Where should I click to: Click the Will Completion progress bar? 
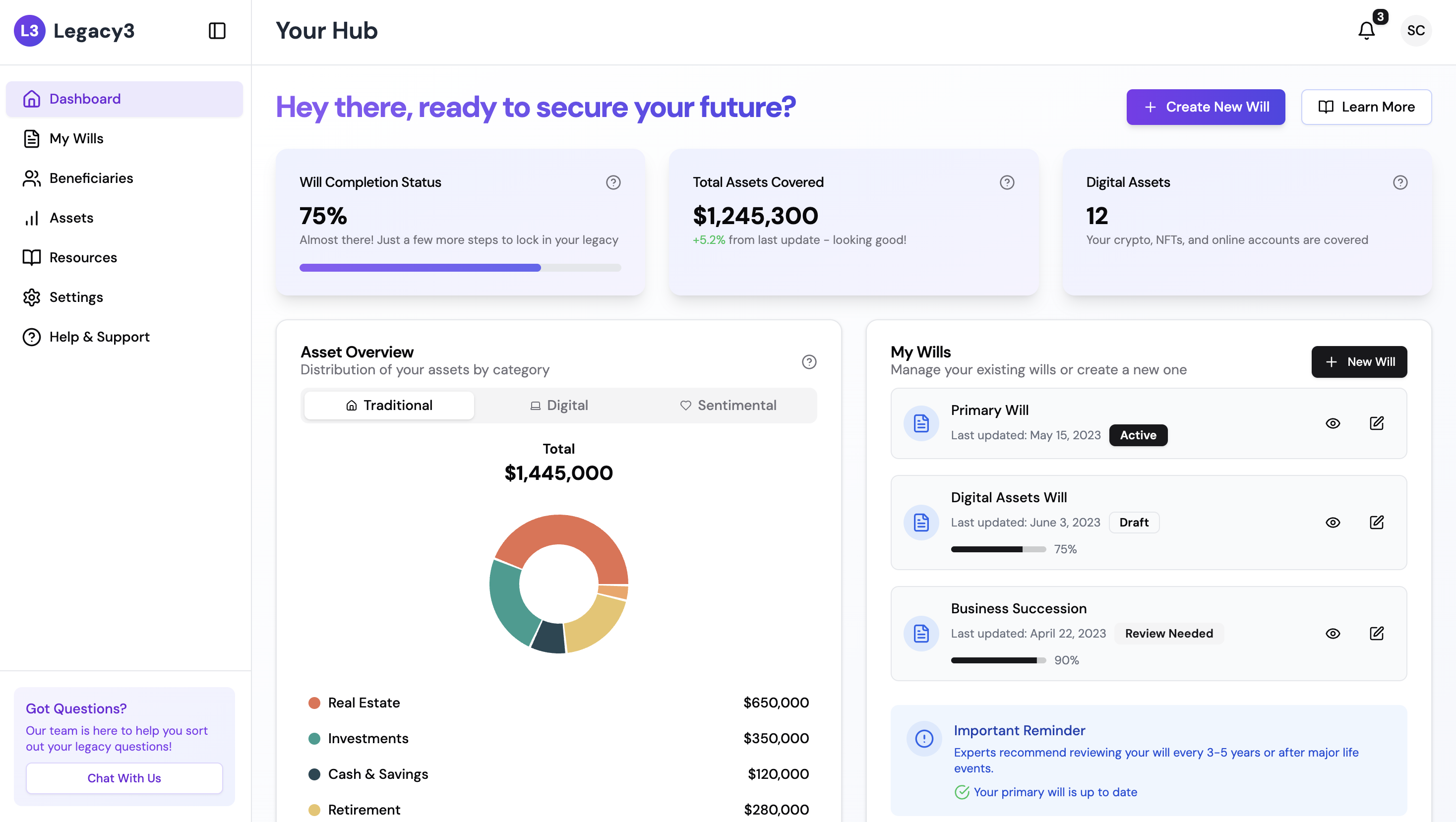(x=460, y=268)
